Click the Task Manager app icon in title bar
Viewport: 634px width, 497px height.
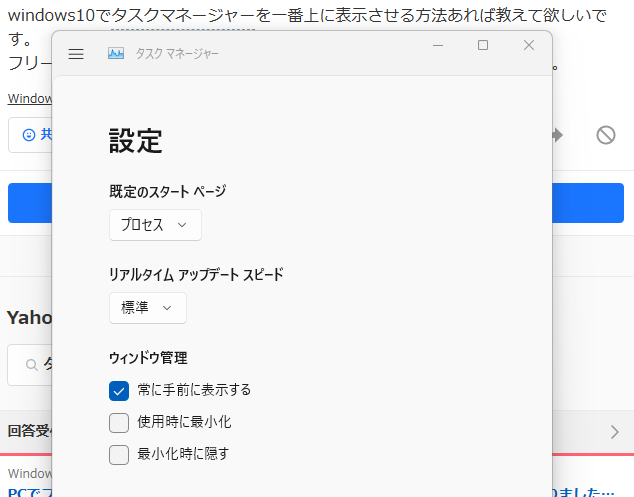point(116,53)
